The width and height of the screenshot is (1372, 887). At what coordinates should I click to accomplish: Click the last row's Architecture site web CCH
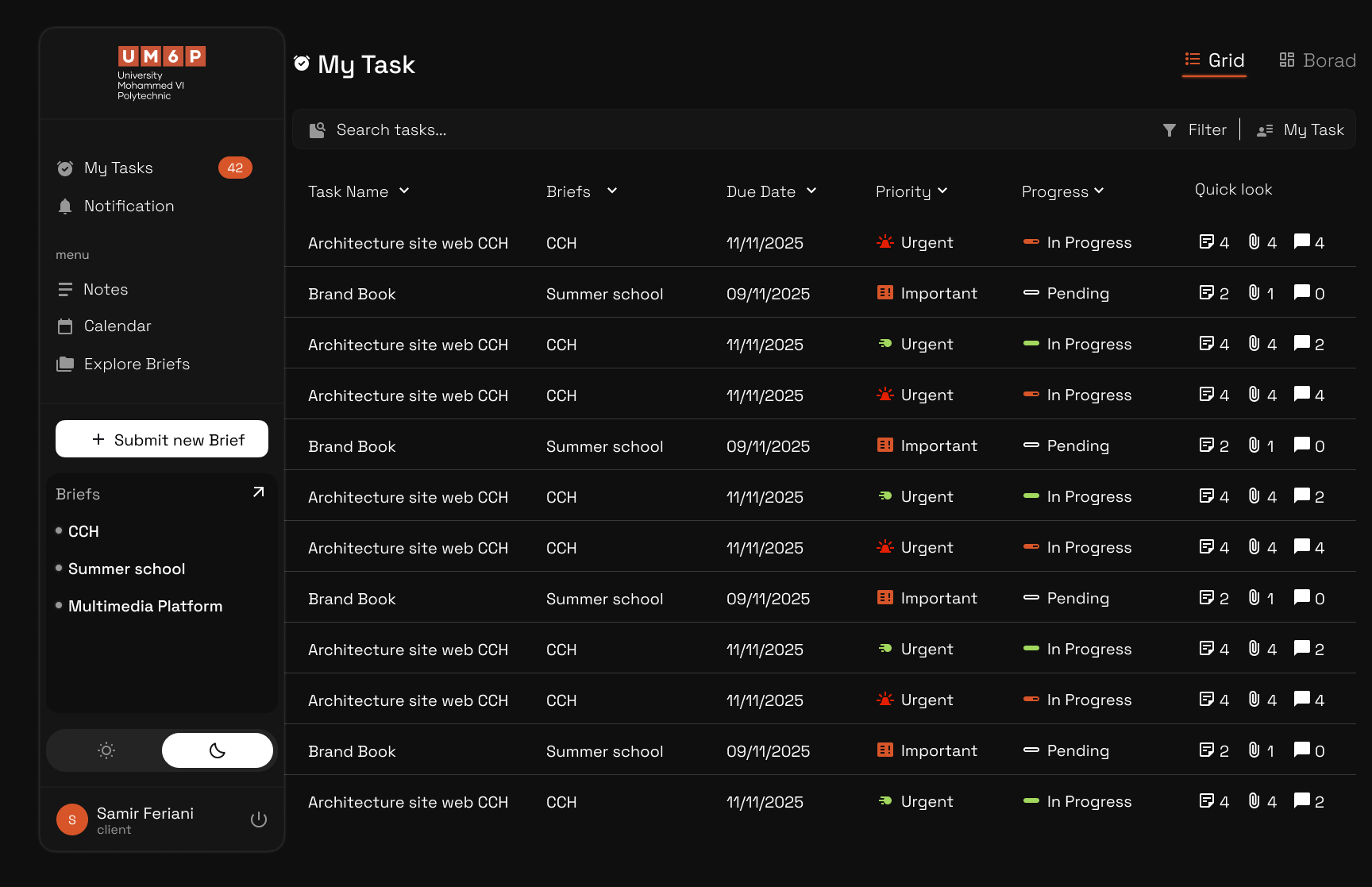tap(408, 802)
